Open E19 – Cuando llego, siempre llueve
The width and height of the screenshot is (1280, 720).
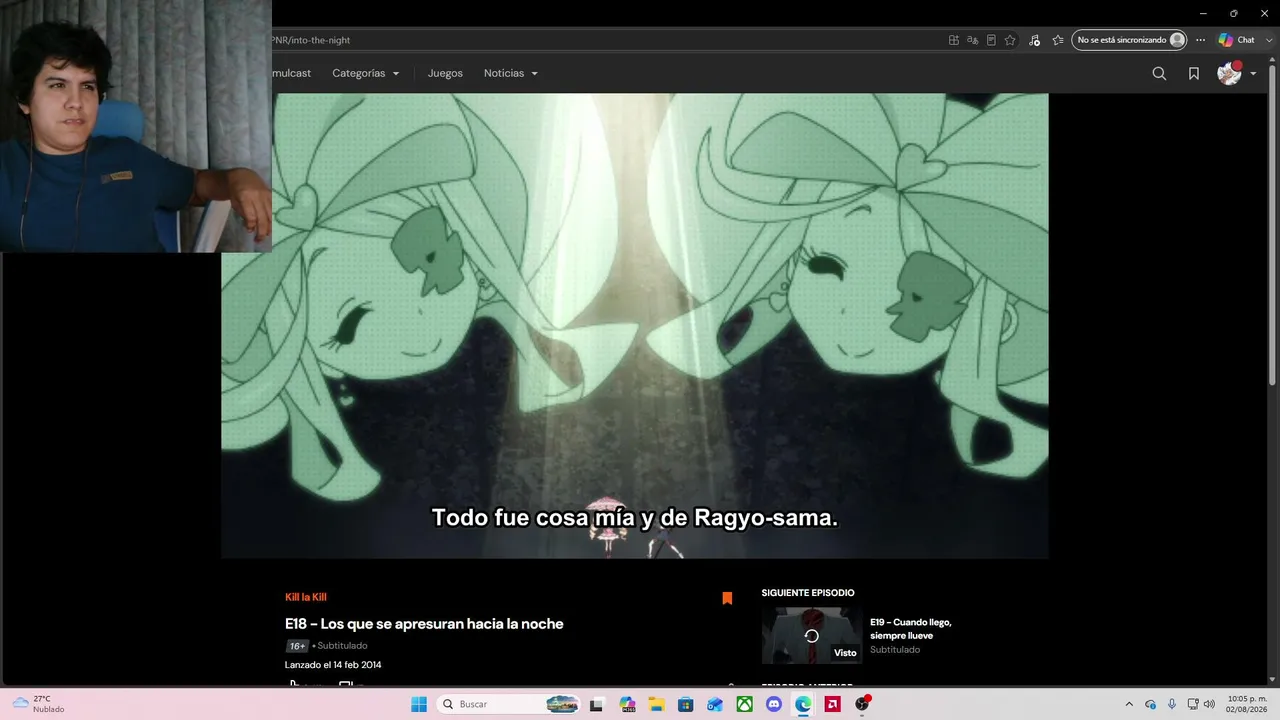click(x=911, y=628)
